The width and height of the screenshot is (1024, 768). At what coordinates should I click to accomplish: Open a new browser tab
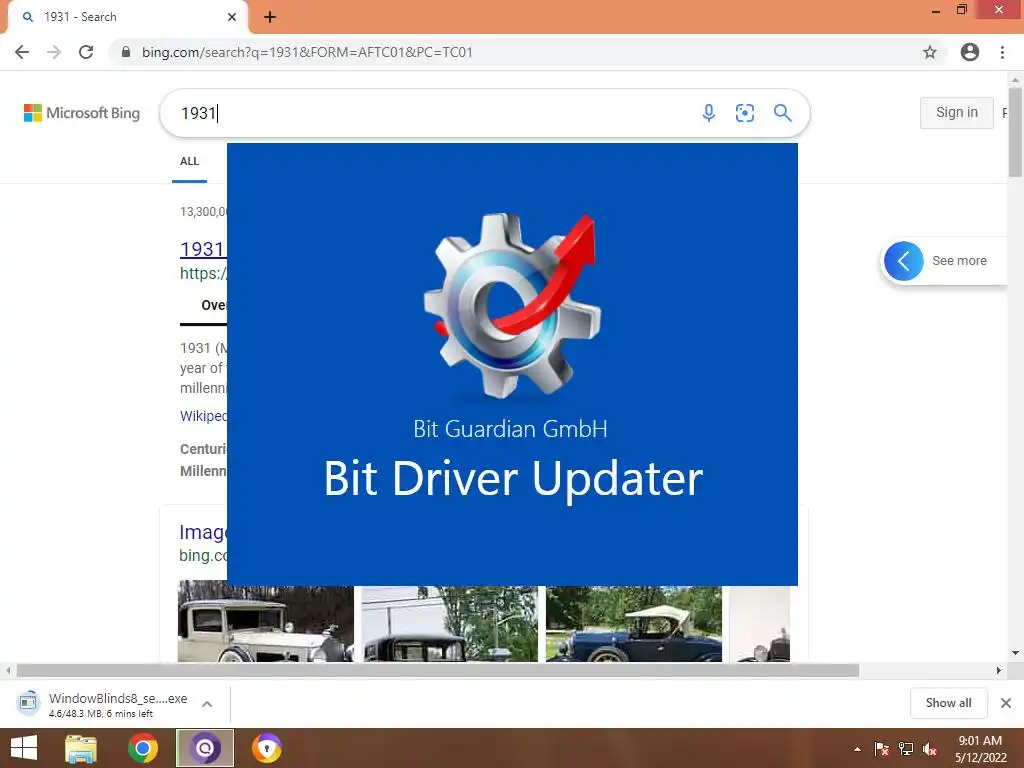coord(270,17)
